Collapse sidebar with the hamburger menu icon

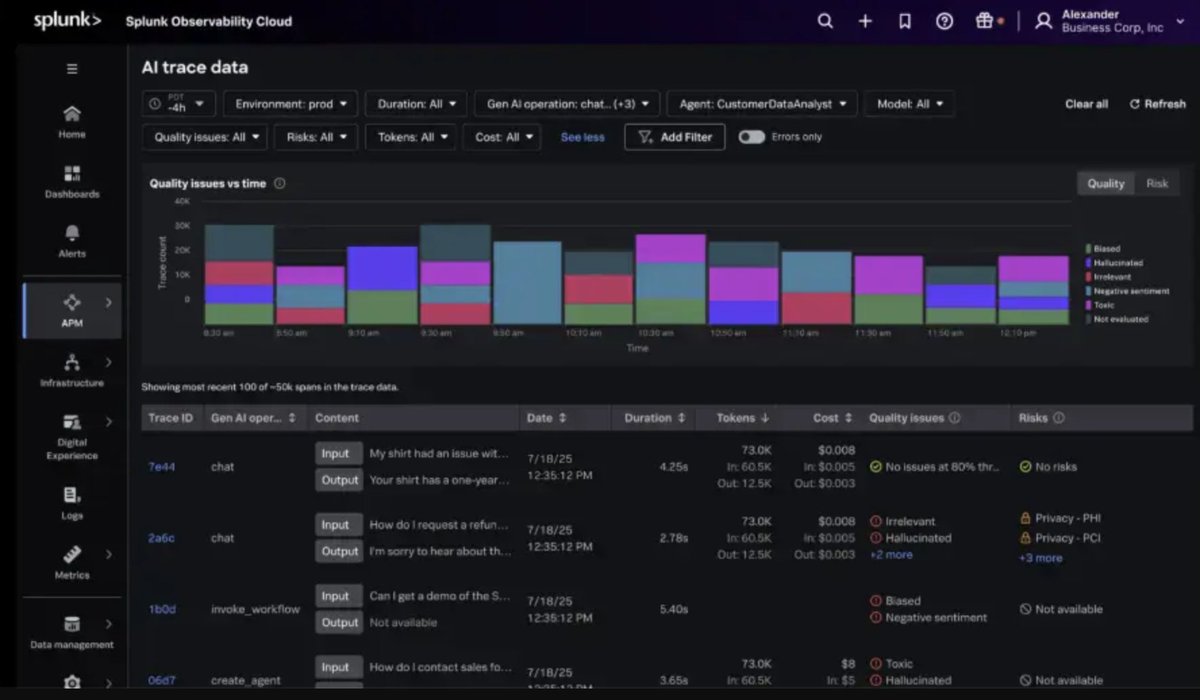[72, 69]
